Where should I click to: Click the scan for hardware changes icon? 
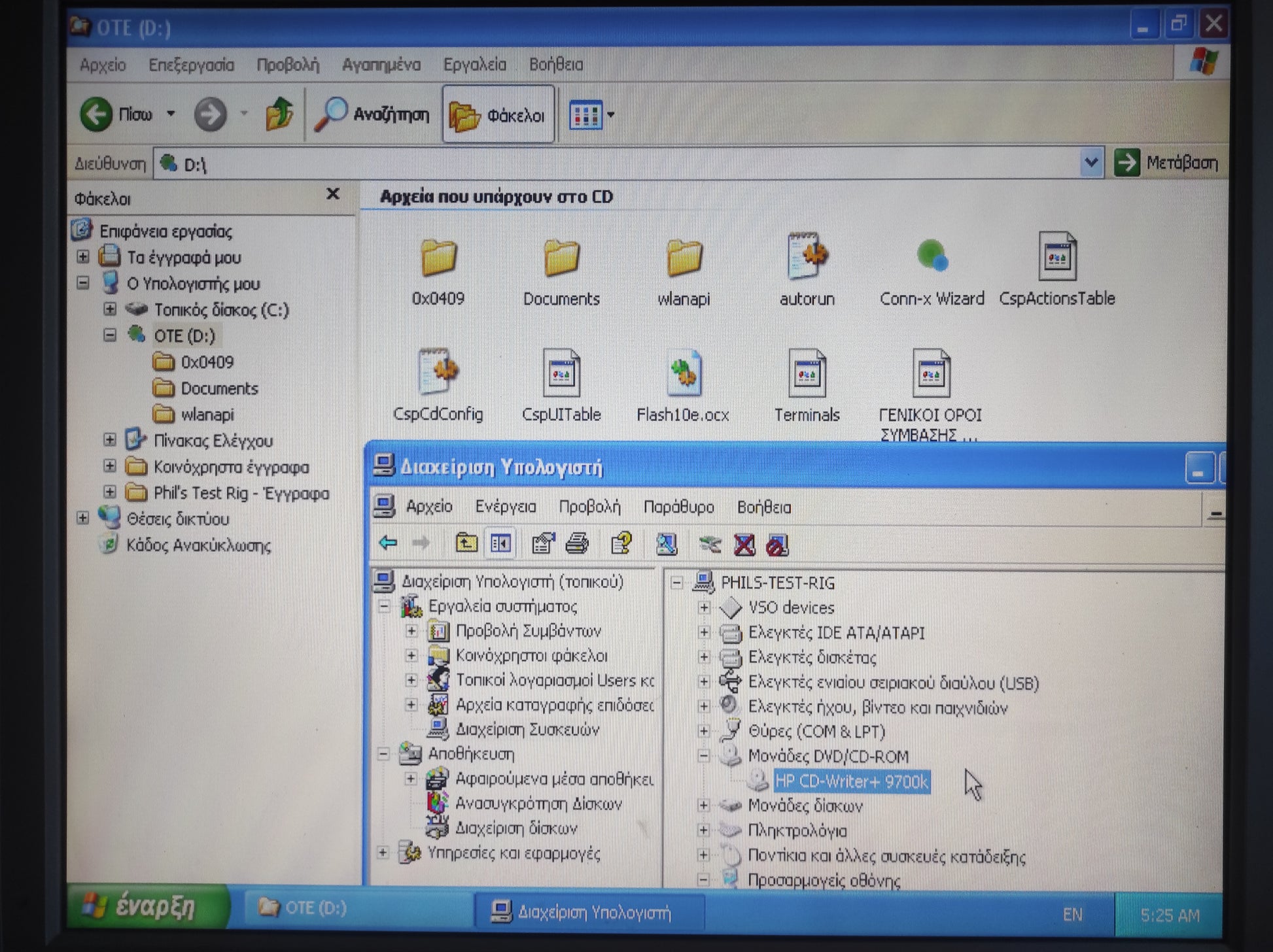tap(667, 543)
